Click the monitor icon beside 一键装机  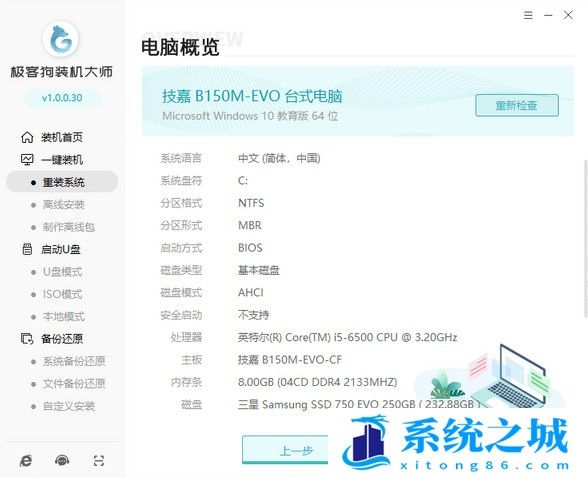coord(27,160)
